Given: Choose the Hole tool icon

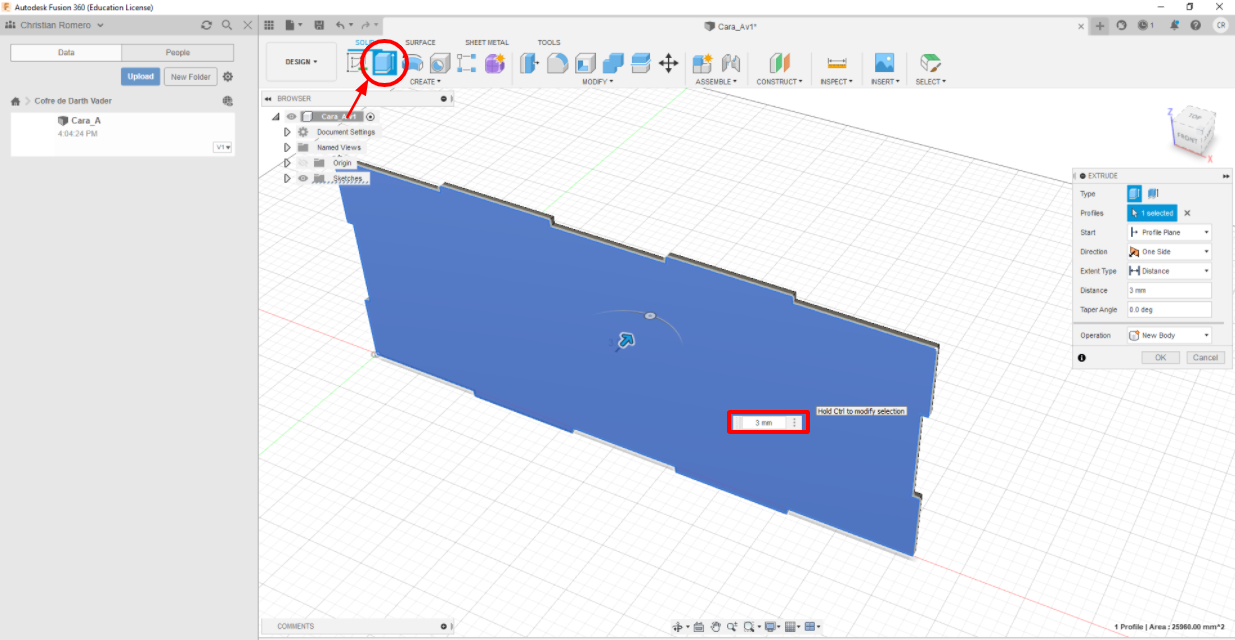Looking at the screenshot, I should coord(439,63).
